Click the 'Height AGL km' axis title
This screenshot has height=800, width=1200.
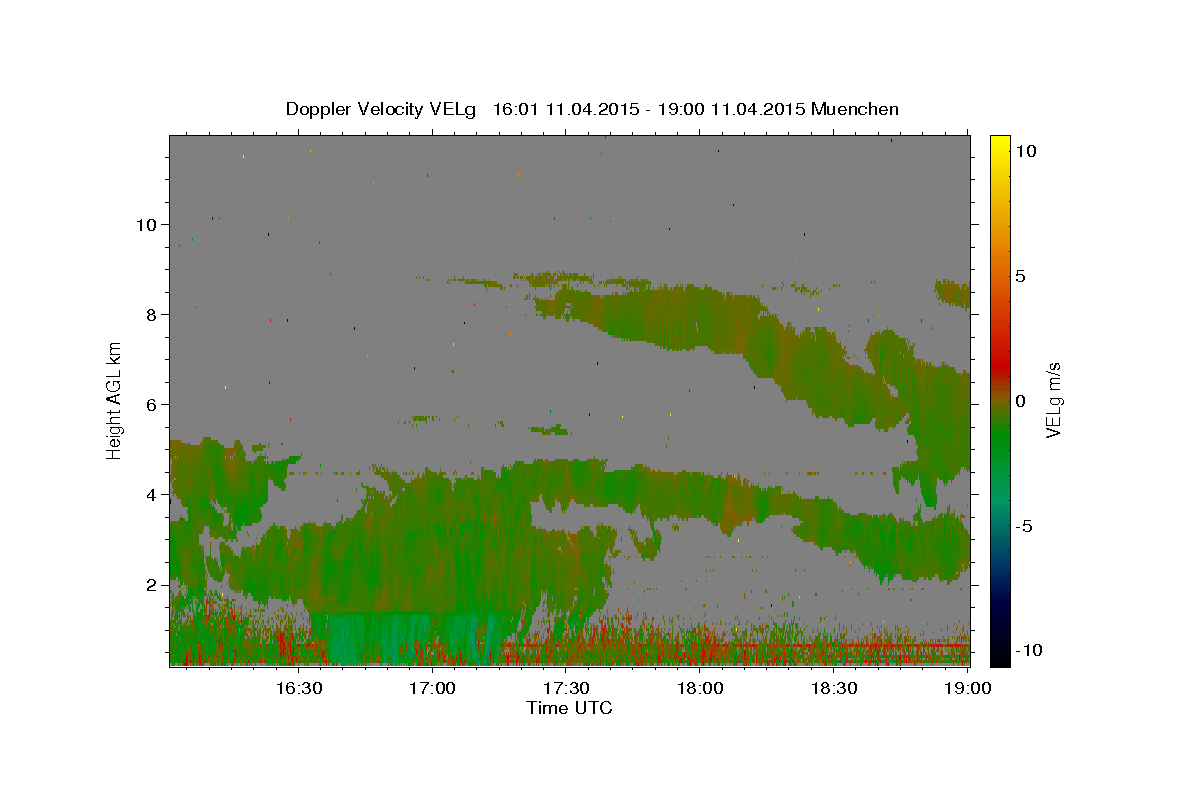tap(115, 399)
